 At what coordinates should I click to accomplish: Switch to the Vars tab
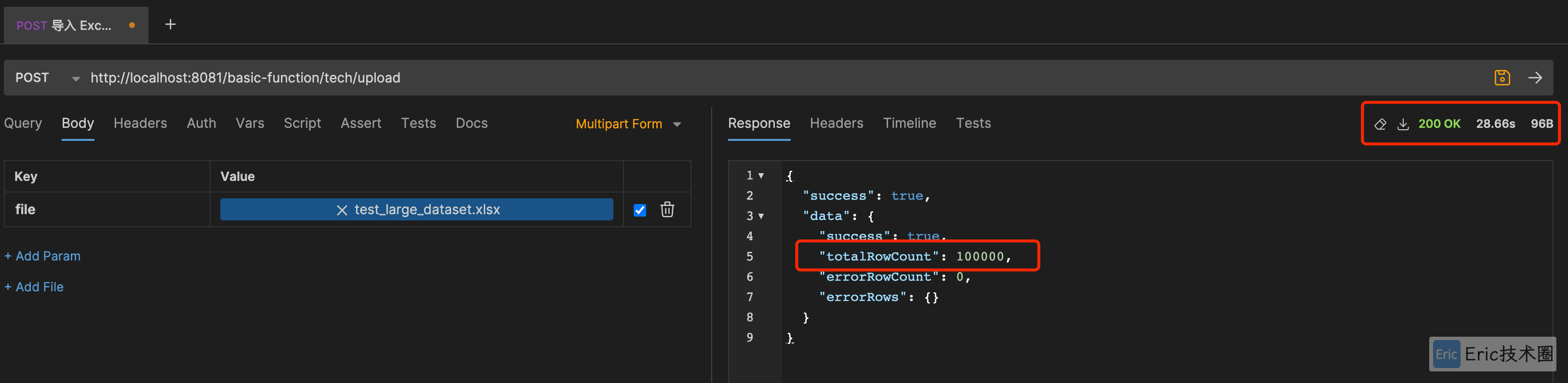250,123
